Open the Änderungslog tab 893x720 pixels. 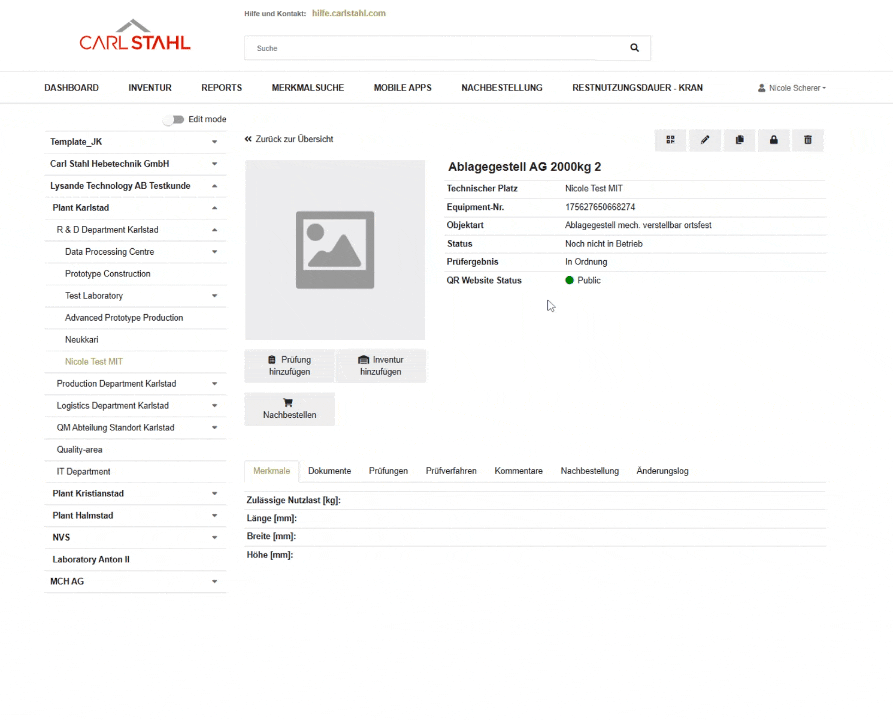pos(662,471)
